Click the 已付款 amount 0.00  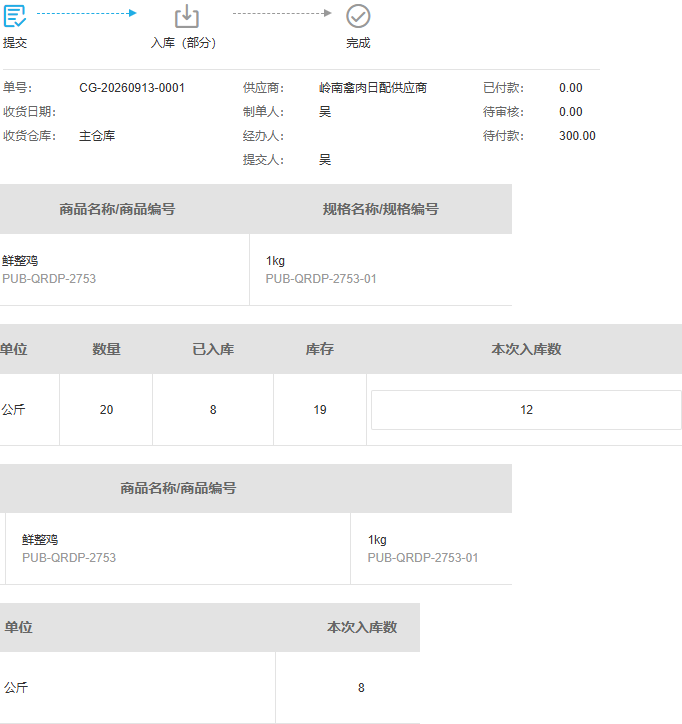point(571,88)
